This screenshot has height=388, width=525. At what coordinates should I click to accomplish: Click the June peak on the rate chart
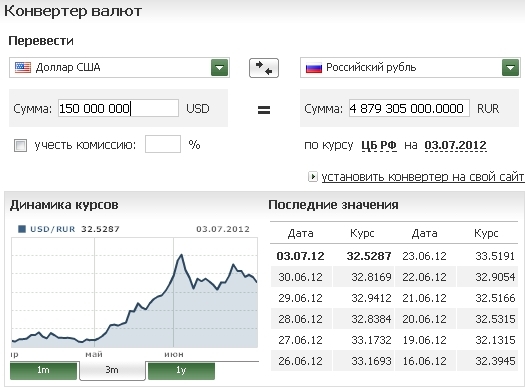[x=181, y=255]
